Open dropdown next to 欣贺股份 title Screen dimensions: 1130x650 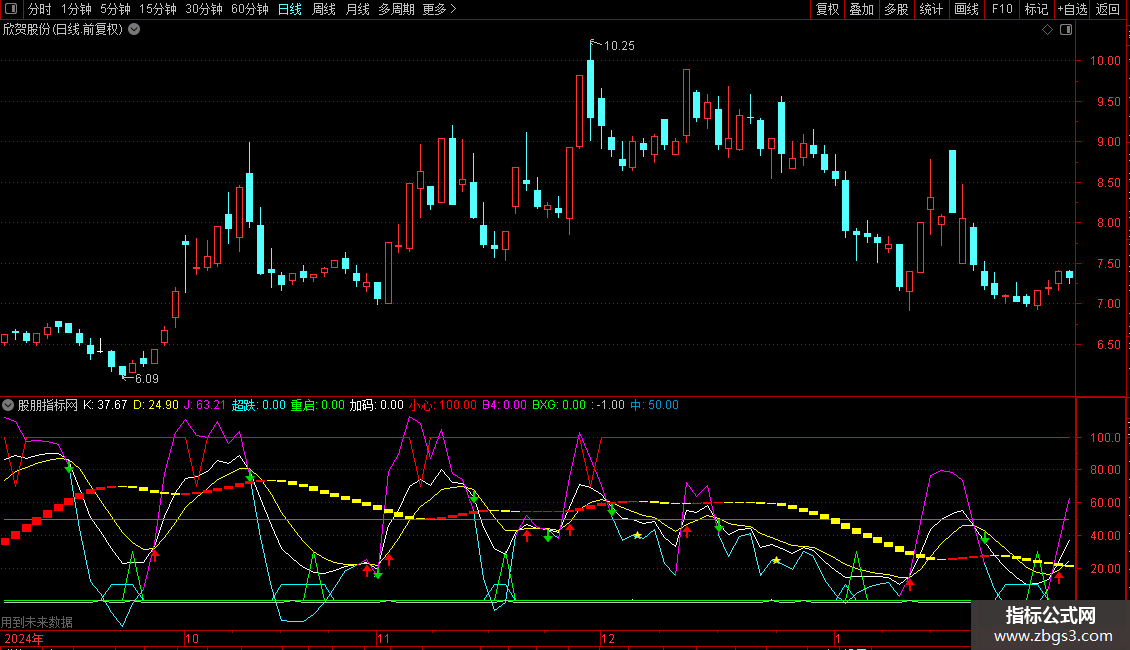[134, 30]
